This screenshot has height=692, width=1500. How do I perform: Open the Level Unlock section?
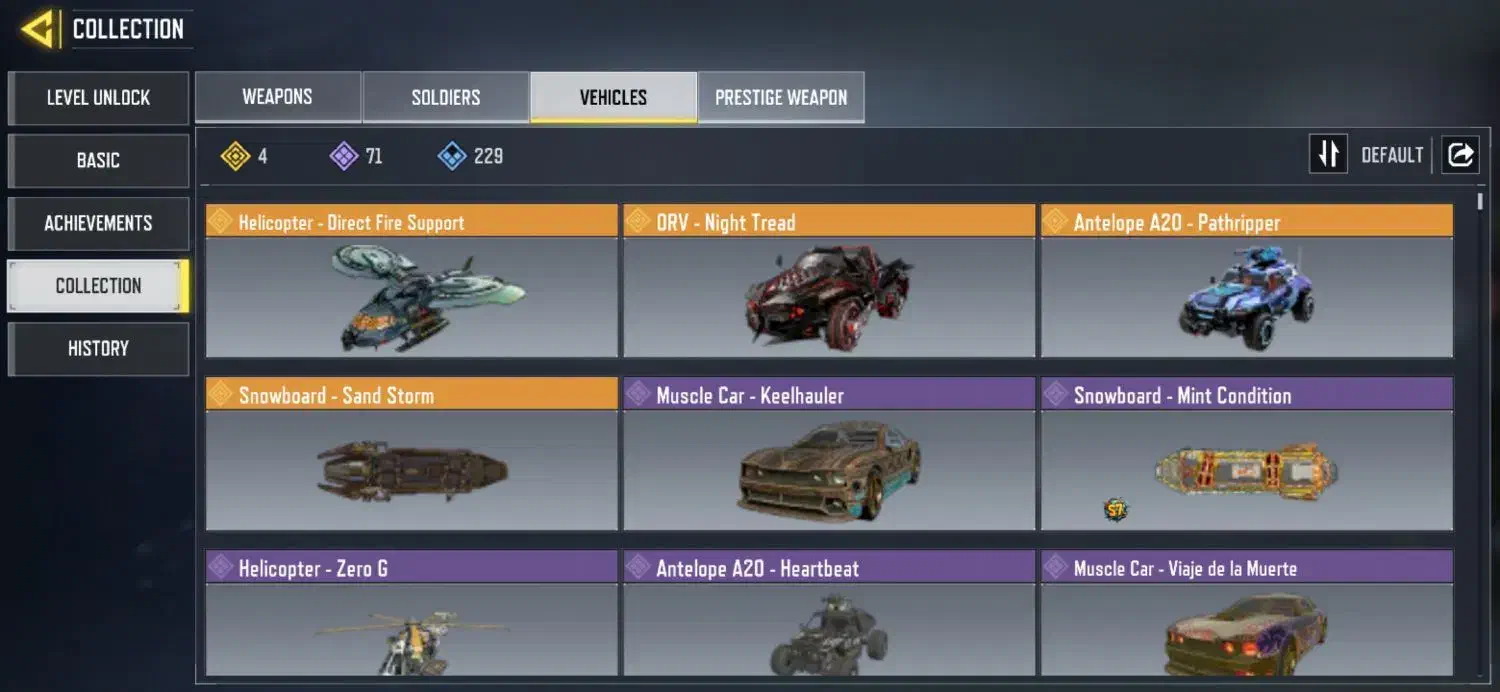point(98,98)
